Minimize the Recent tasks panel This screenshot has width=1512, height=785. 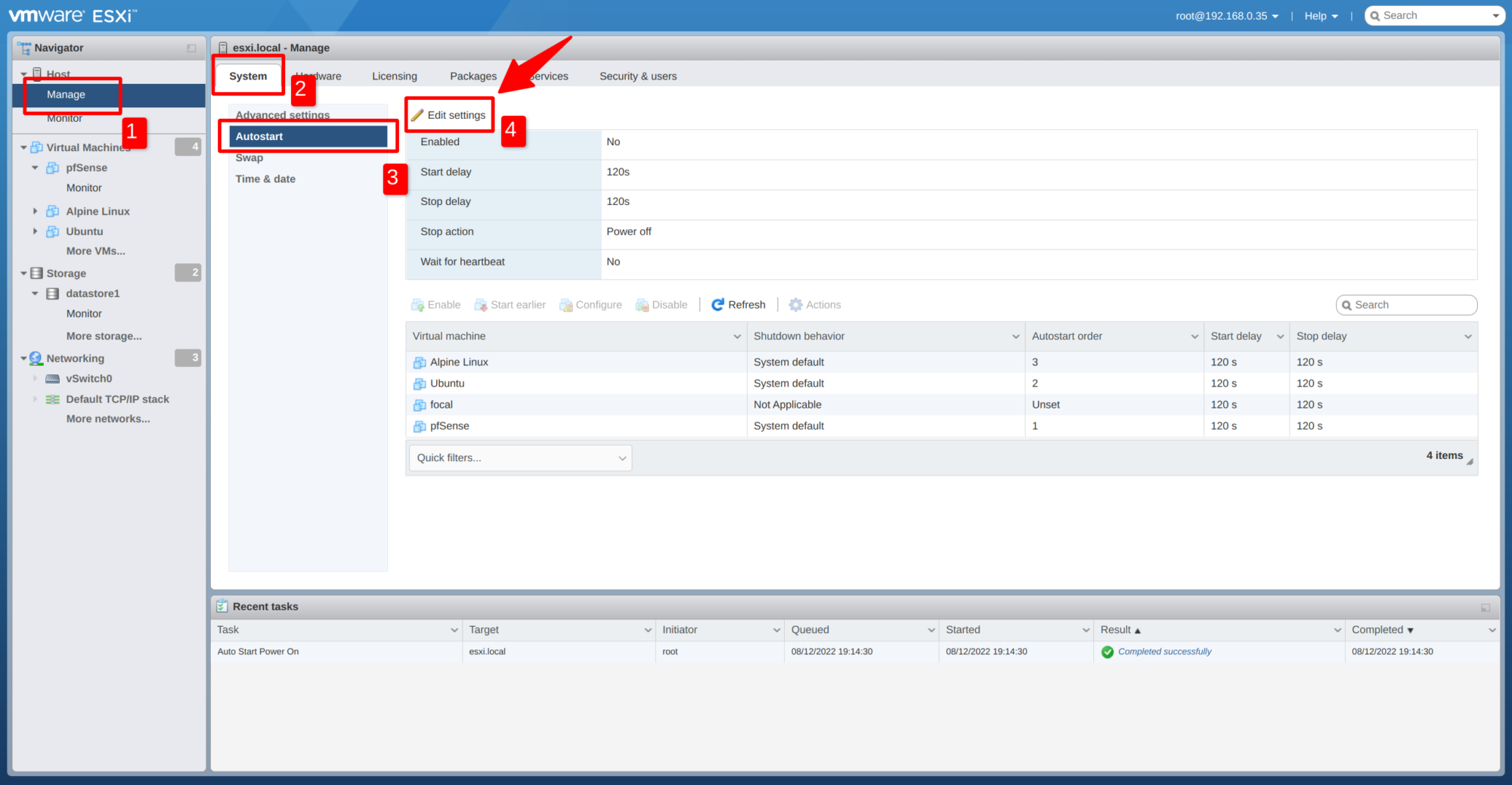coord(1485,607)
